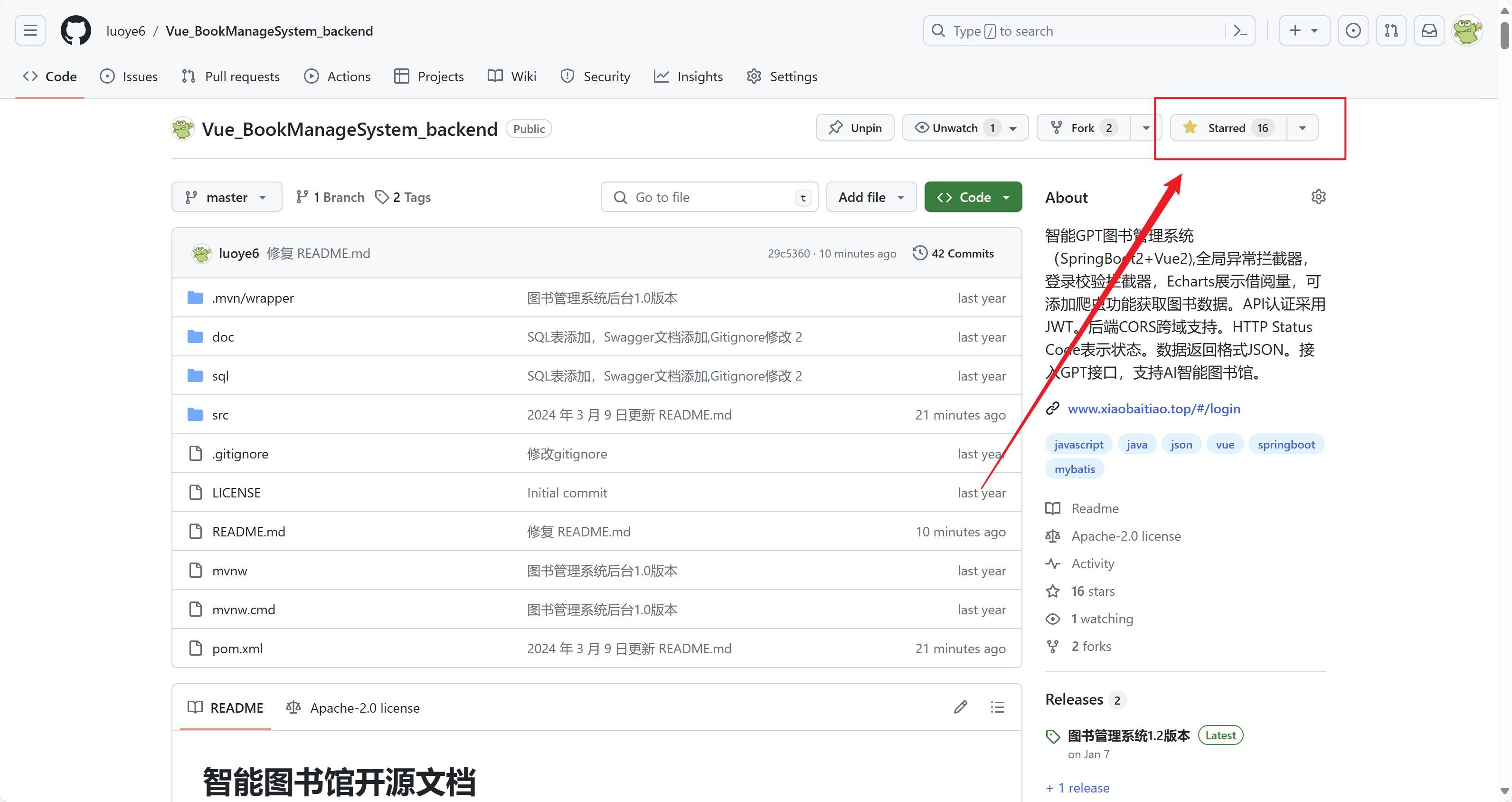Open the hamburger navigation menu
The width and height of the screenshot is (1512, 802).
(30, 30)
